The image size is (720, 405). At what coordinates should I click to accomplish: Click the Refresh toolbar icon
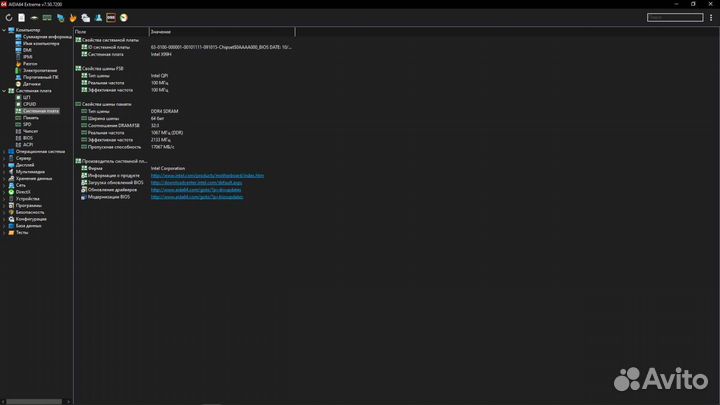(x=8, y=18)
